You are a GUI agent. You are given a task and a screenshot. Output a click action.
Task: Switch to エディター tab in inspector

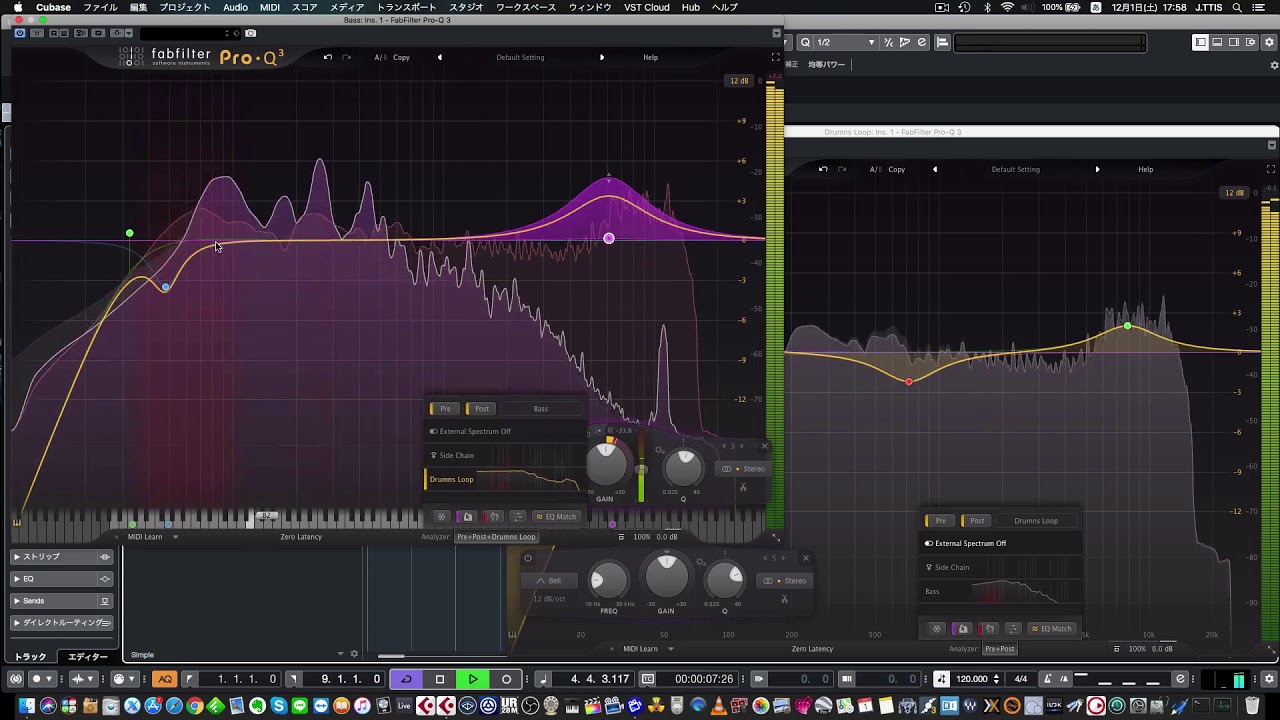pos(88,657)
